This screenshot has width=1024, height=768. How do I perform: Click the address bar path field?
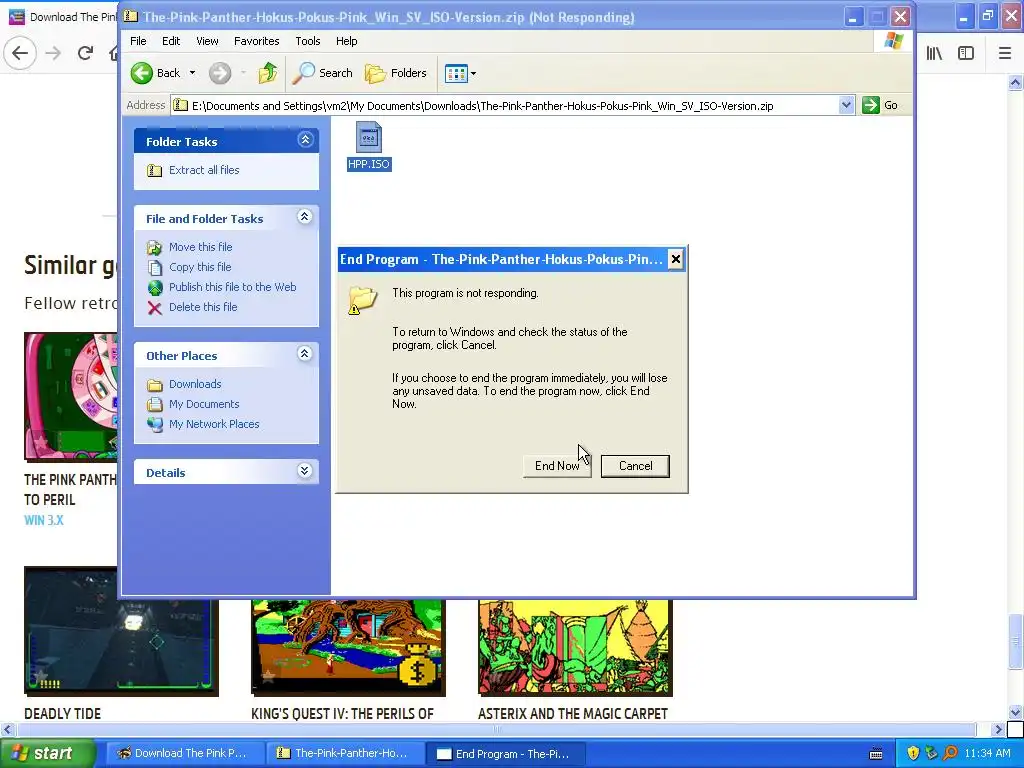point(505,106)
